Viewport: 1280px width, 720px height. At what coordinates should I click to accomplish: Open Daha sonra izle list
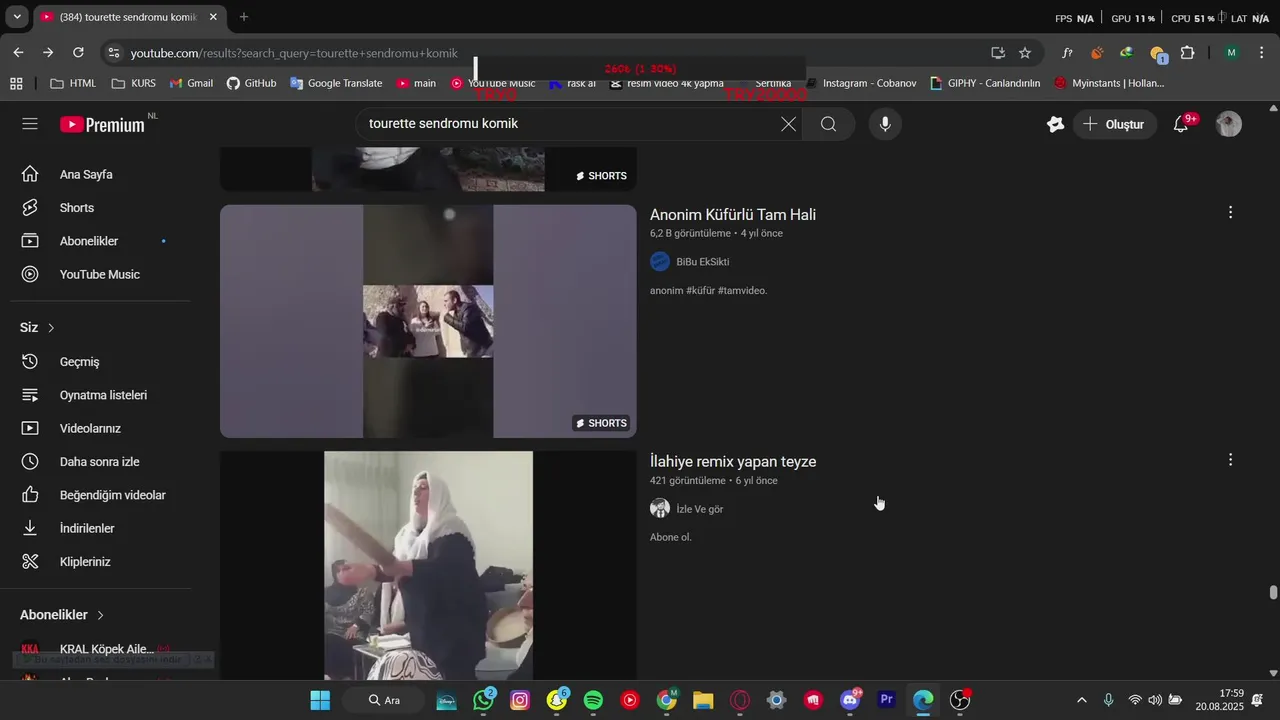click(x=100, y=462)
